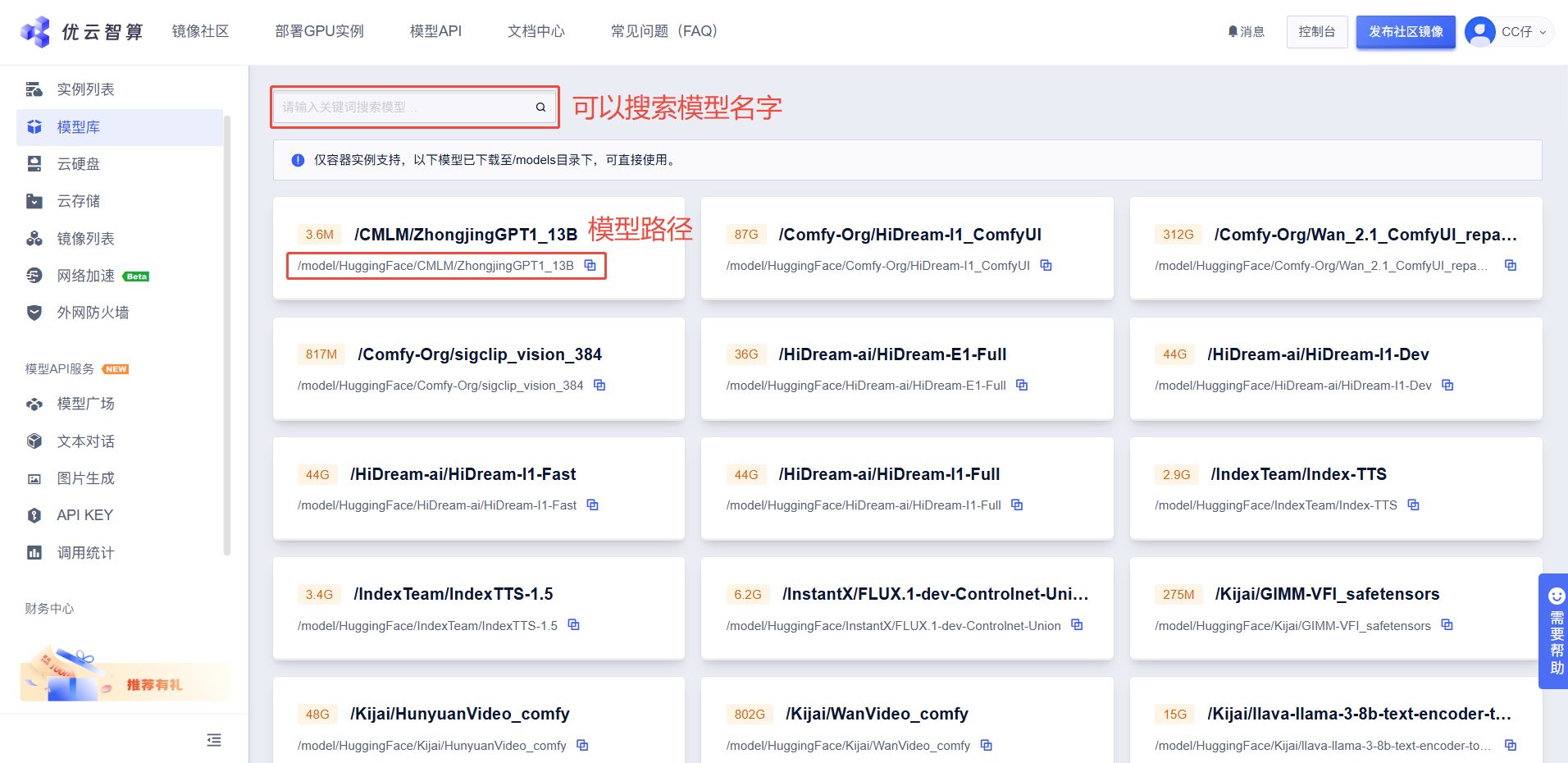Click the API KEY hexagon icon
Viewport: 1568px width, 763px height.
(34, 515)
